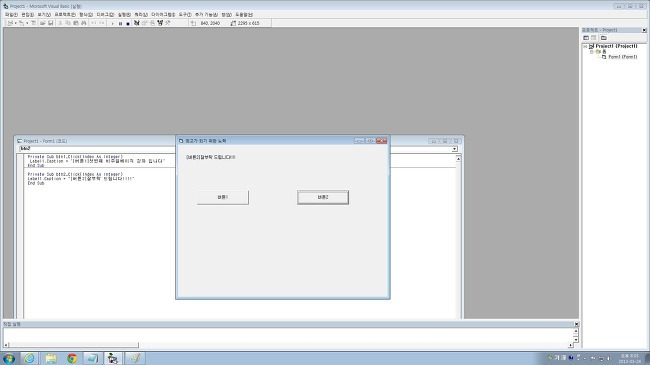Image resolution: width=650 pixels, height=365 pixels.
Task: Click the 버튼1 button on the form
Action: 223,197
